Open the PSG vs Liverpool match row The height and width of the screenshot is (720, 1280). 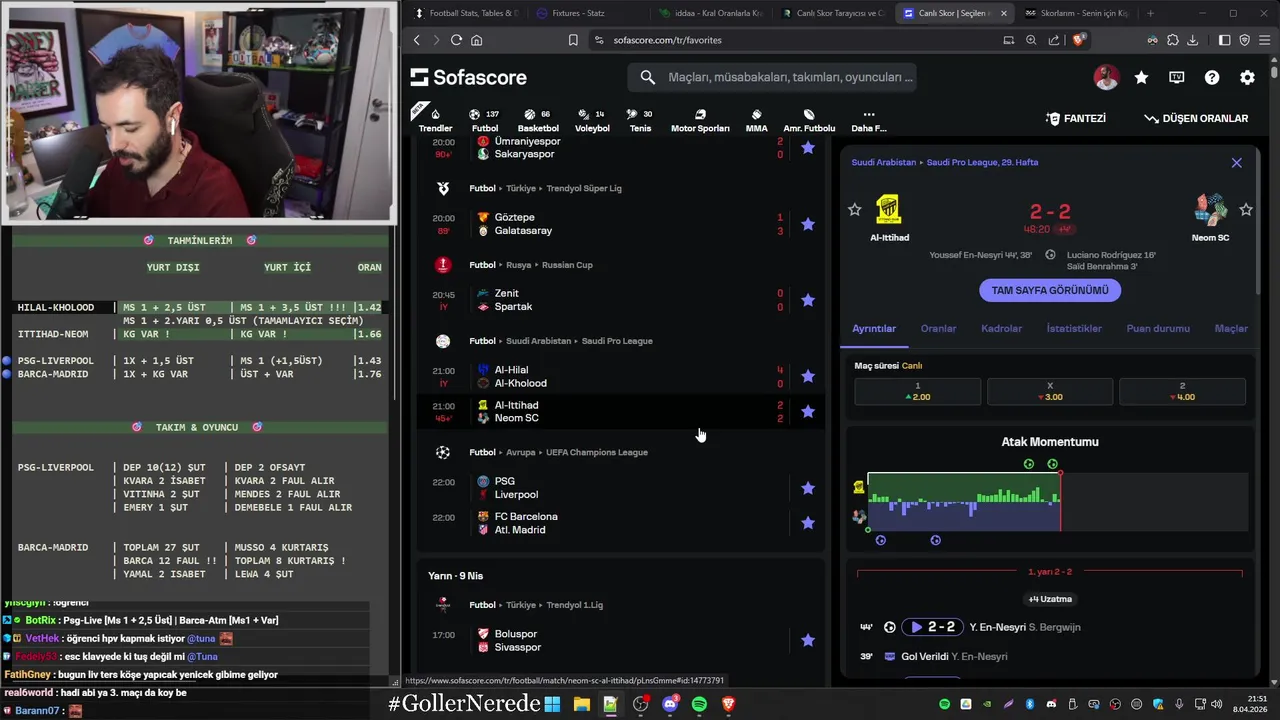coord(620,488)
